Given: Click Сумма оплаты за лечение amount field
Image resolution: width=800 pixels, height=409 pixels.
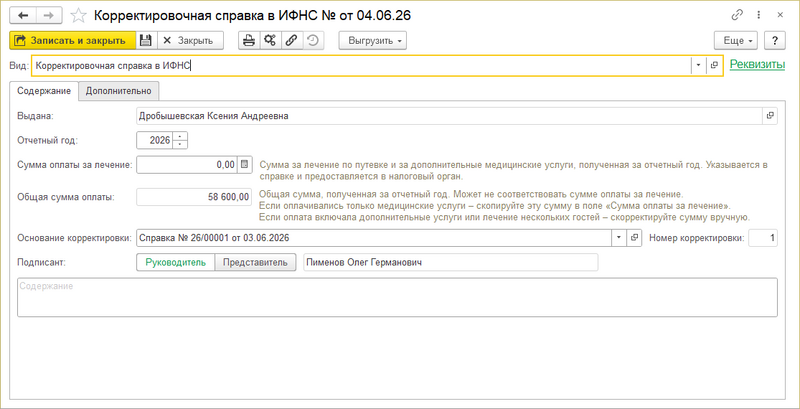Looking at the screenshot, I should (187, 164).
